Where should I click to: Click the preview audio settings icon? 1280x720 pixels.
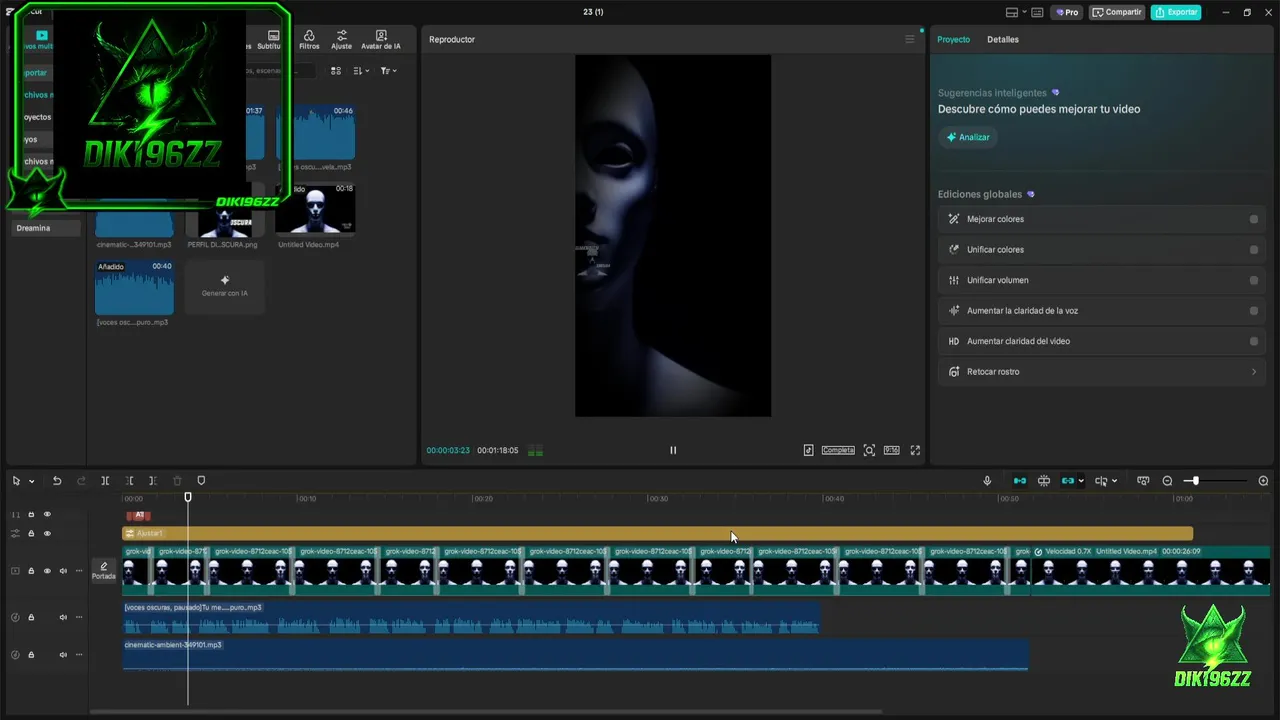tap(808, 450)
